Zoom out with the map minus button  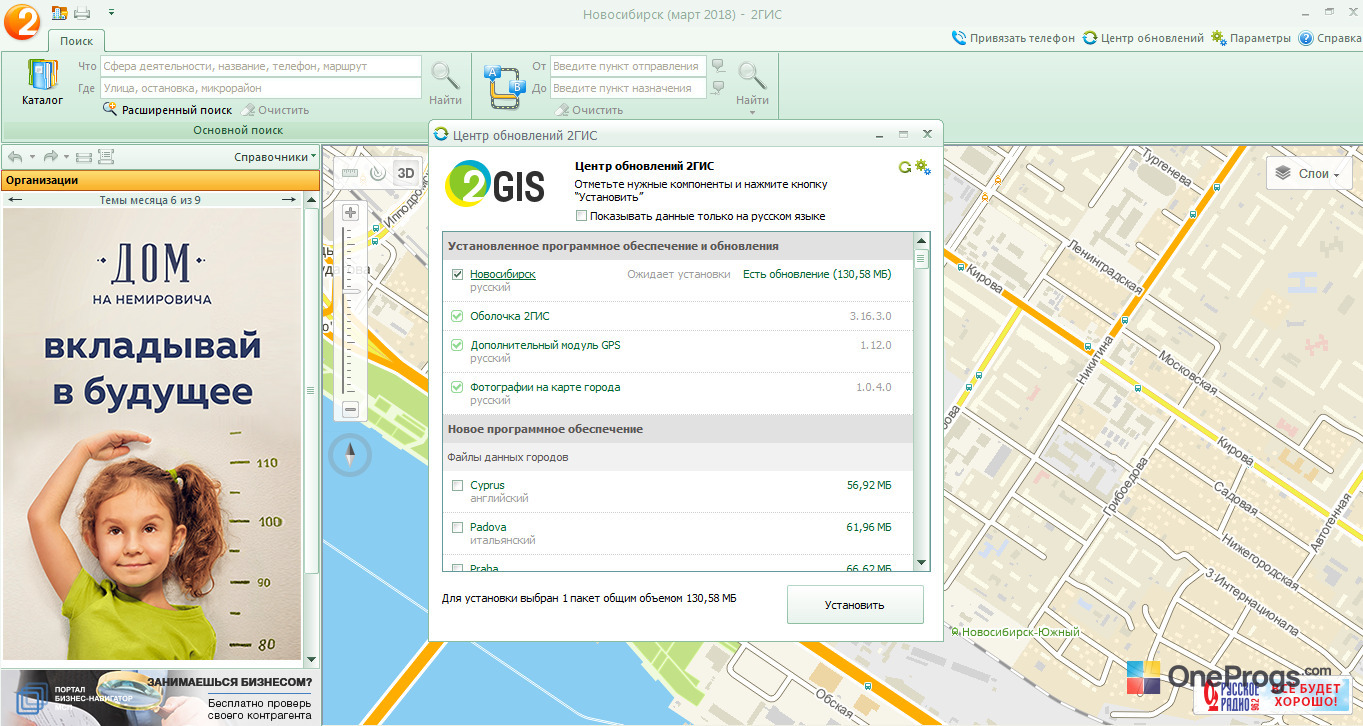coord(350,409)
